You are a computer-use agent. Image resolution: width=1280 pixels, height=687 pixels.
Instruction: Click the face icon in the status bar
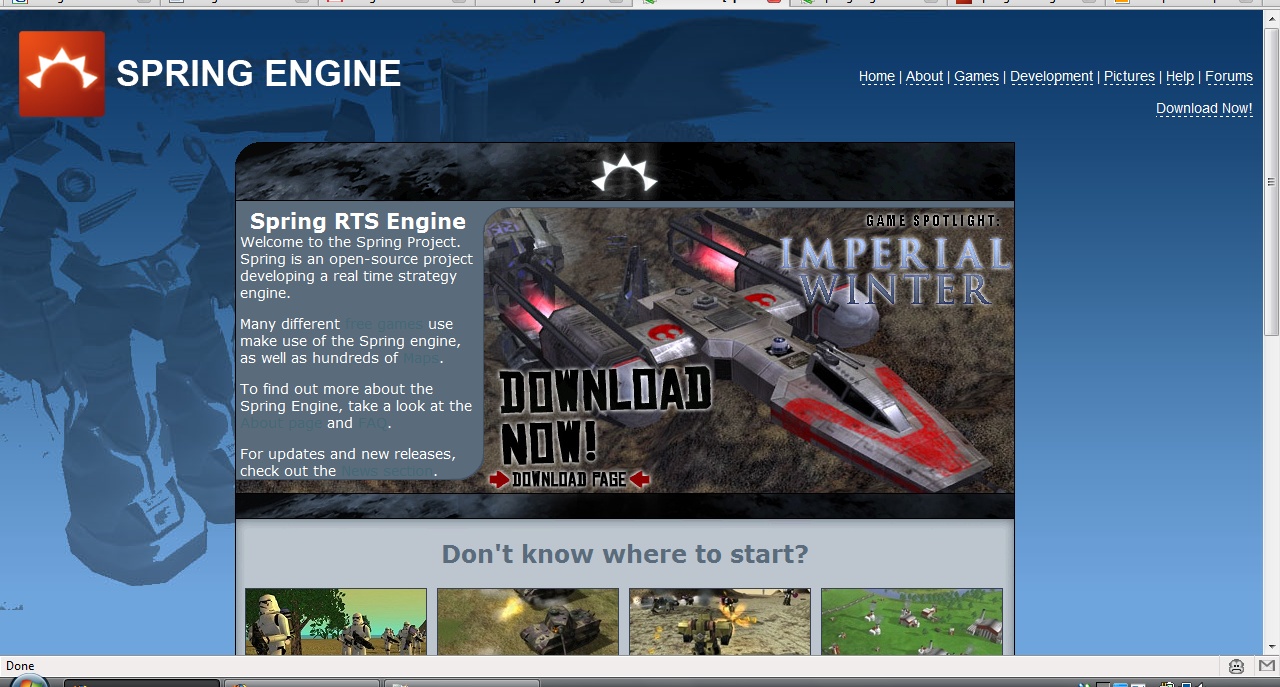pyautogui.click(x=1237, y=666)
